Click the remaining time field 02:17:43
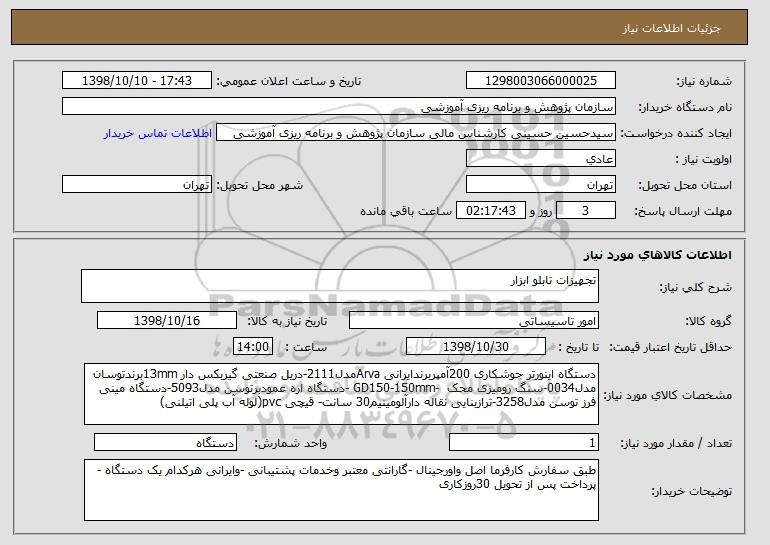 (x=491, y=211)
